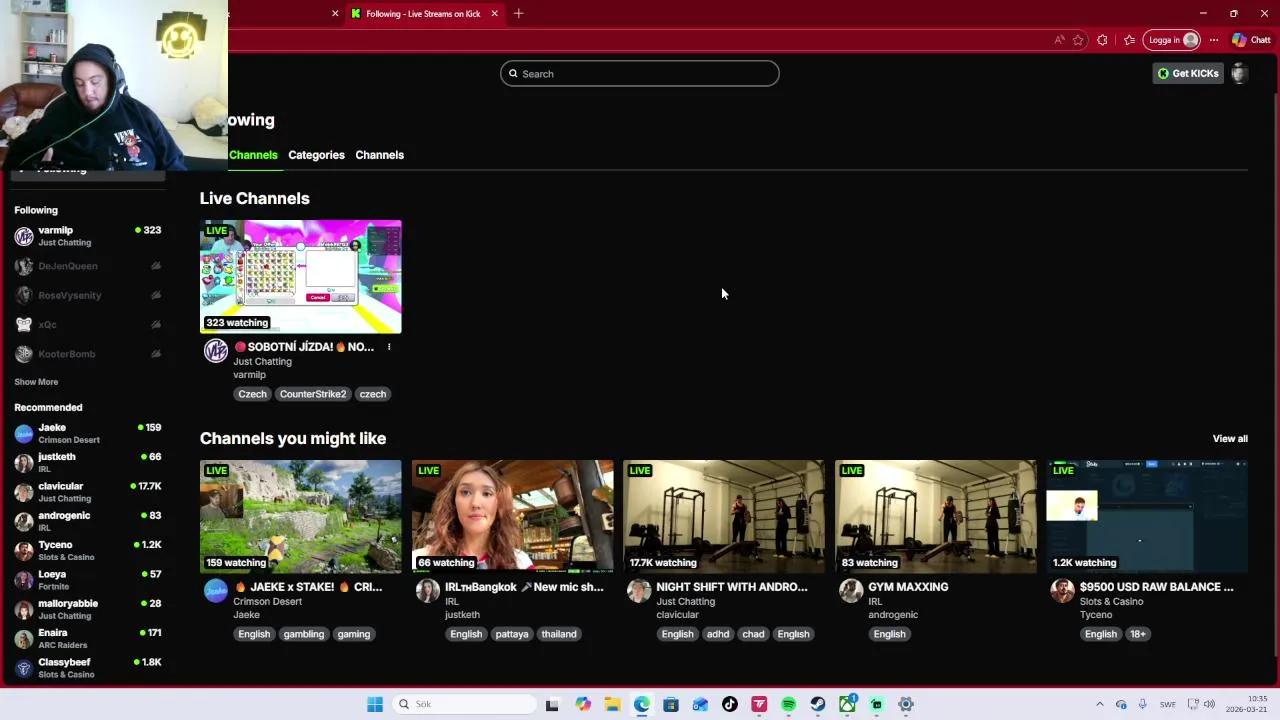Click the adhd tag

(718, 634)
